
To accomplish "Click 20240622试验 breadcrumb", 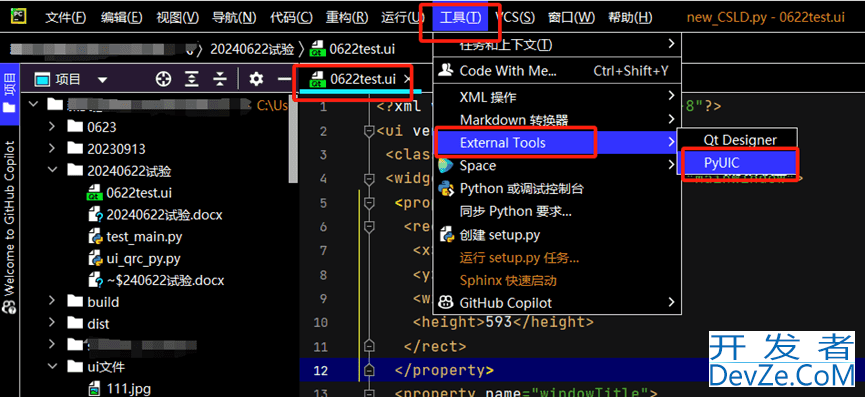I will tap(252, 49).
